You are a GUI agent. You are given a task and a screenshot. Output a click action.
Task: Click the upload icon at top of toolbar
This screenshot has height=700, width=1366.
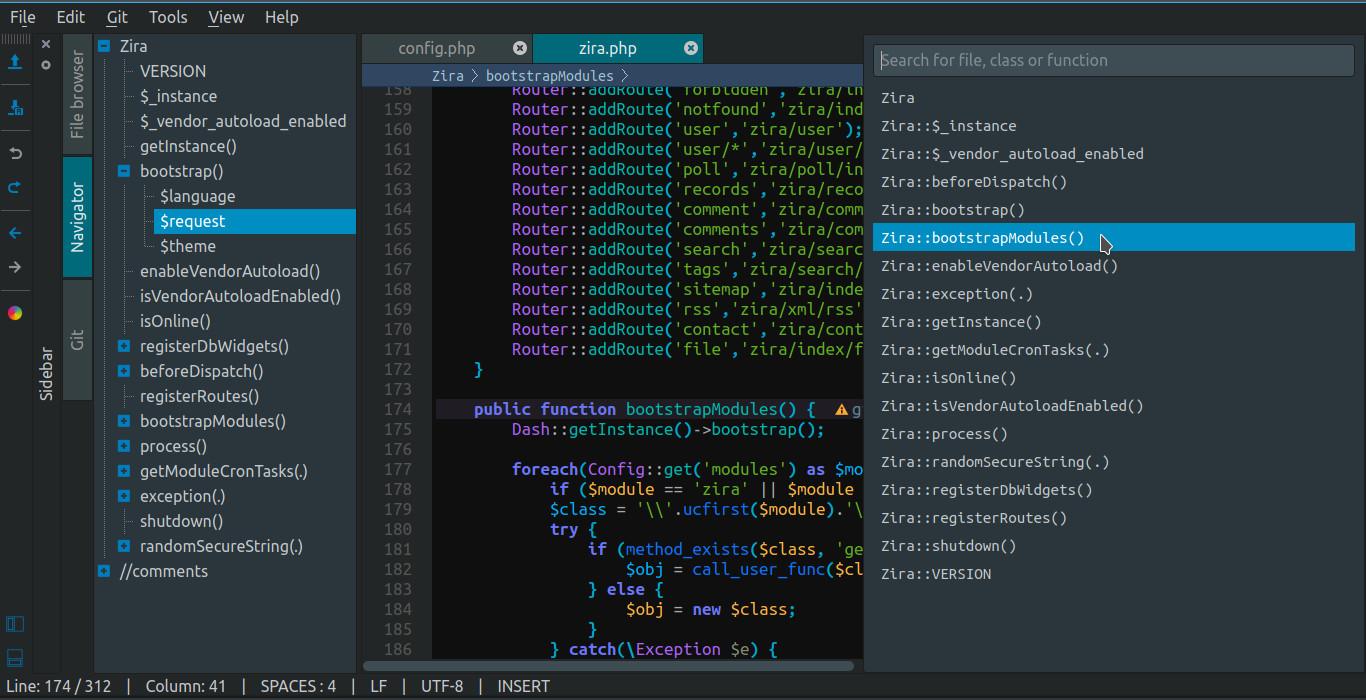point(15,62)
